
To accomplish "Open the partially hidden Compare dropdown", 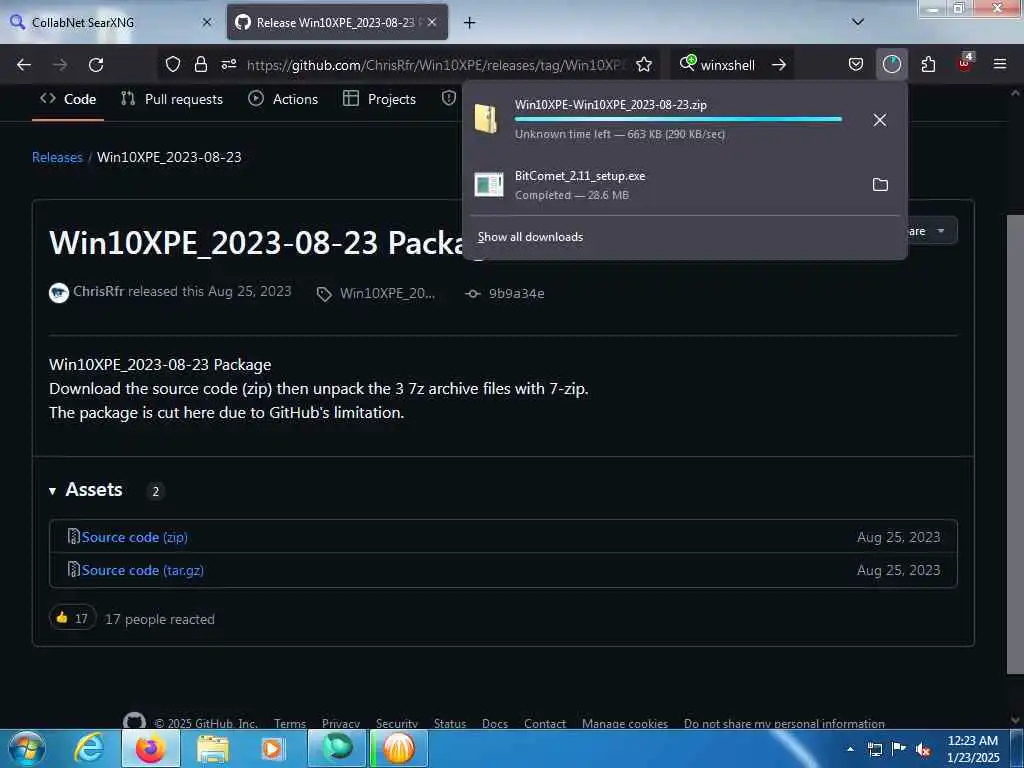I will [932, 231].
